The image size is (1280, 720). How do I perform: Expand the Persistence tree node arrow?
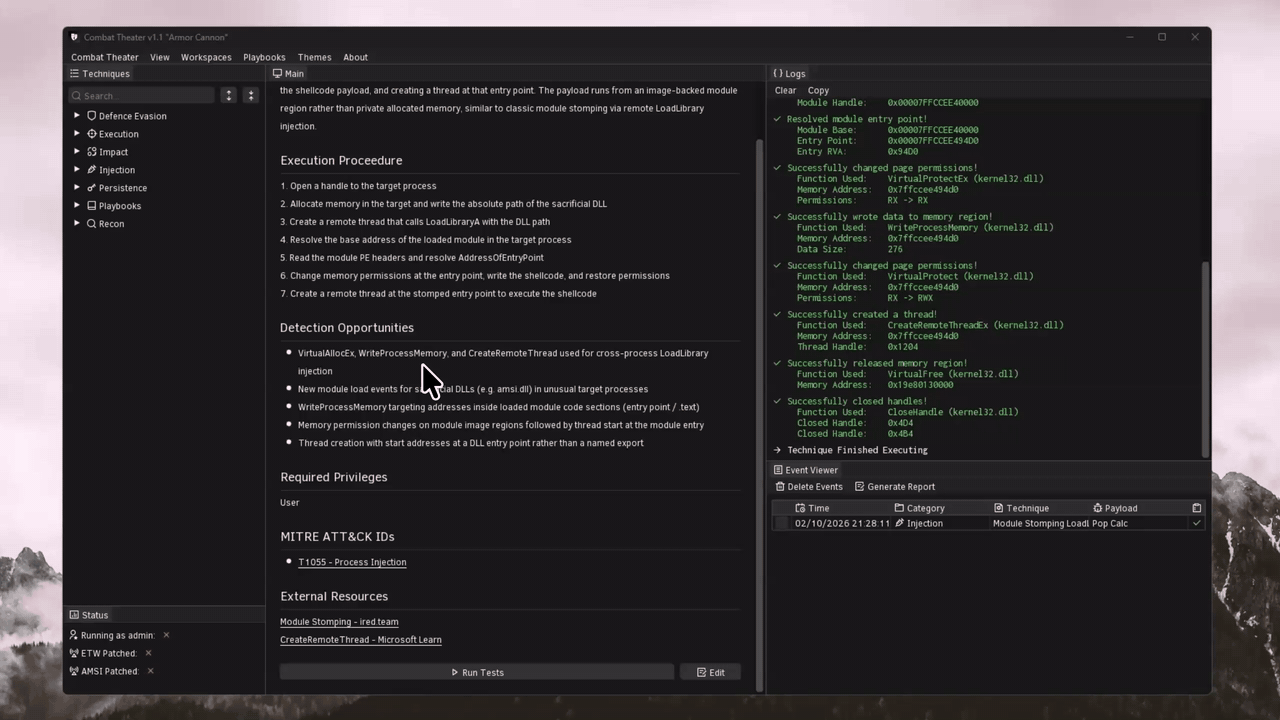click(77, 188)
